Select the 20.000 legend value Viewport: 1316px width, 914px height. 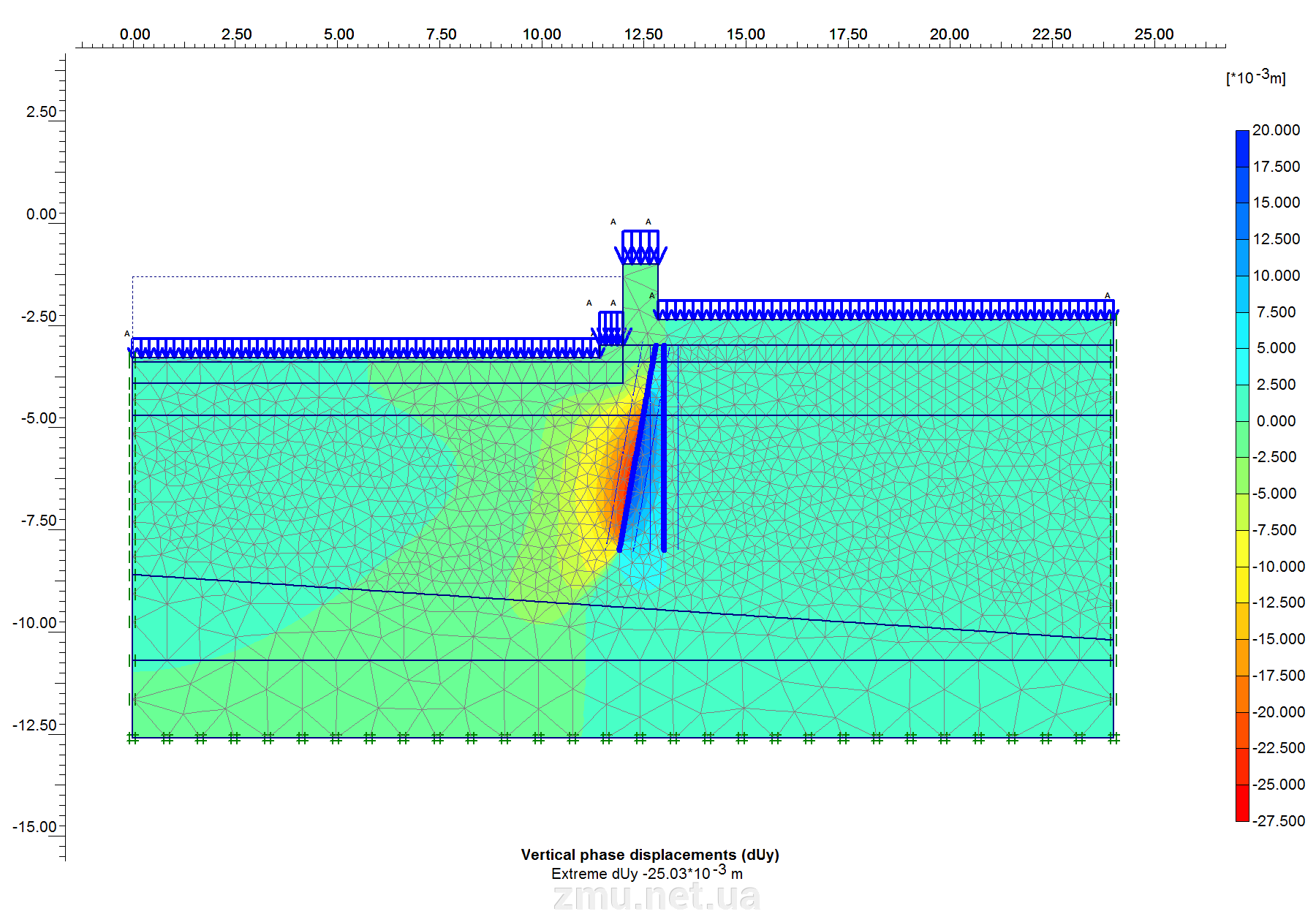[x=1276, y=130]
